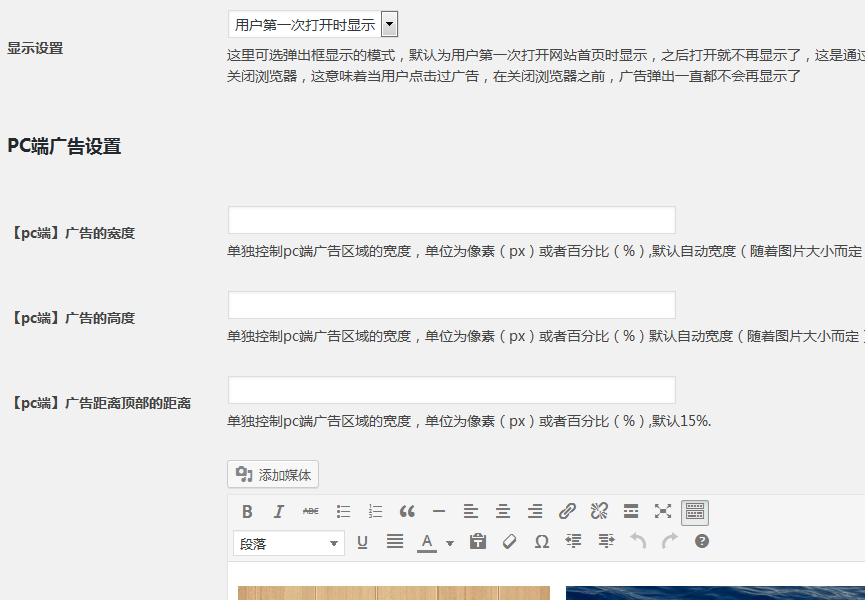Focus the 【pc端】广告的高度 text box

click(x=451, y=305)
